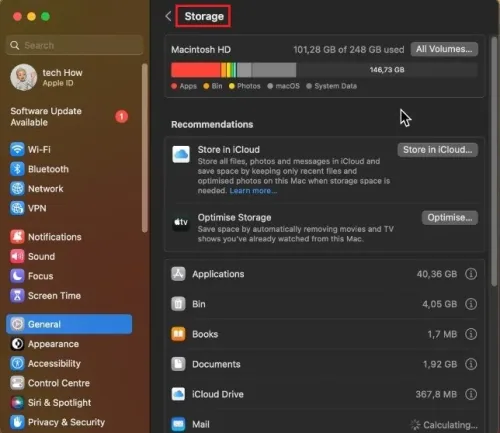Click the Privacy & Security hand icon
The width and height of the screenshot is (500, 433).
click(x=17, y=422)
